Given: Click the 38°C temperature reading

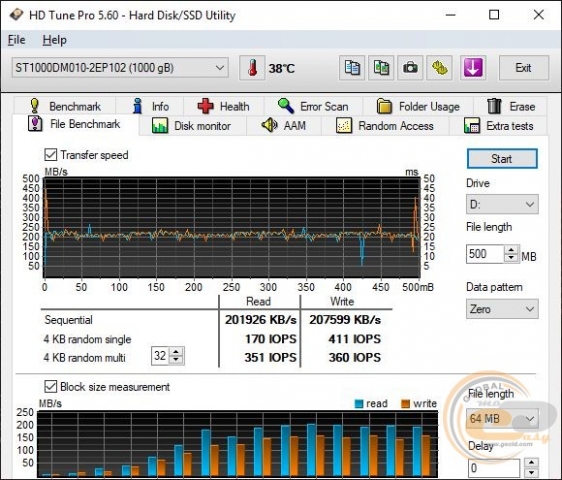Looking at the screenshot, I should click(282, 68).
